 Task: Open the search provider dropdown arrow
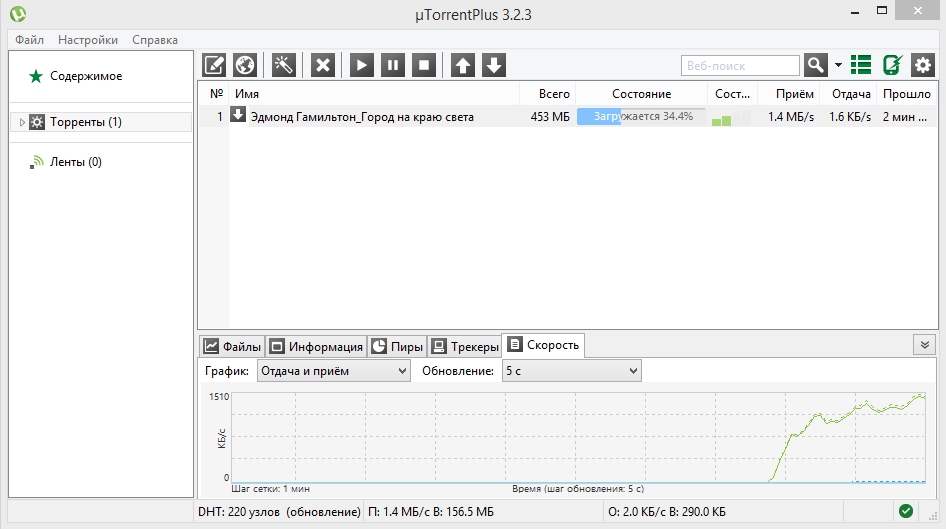tap(838, 65)
